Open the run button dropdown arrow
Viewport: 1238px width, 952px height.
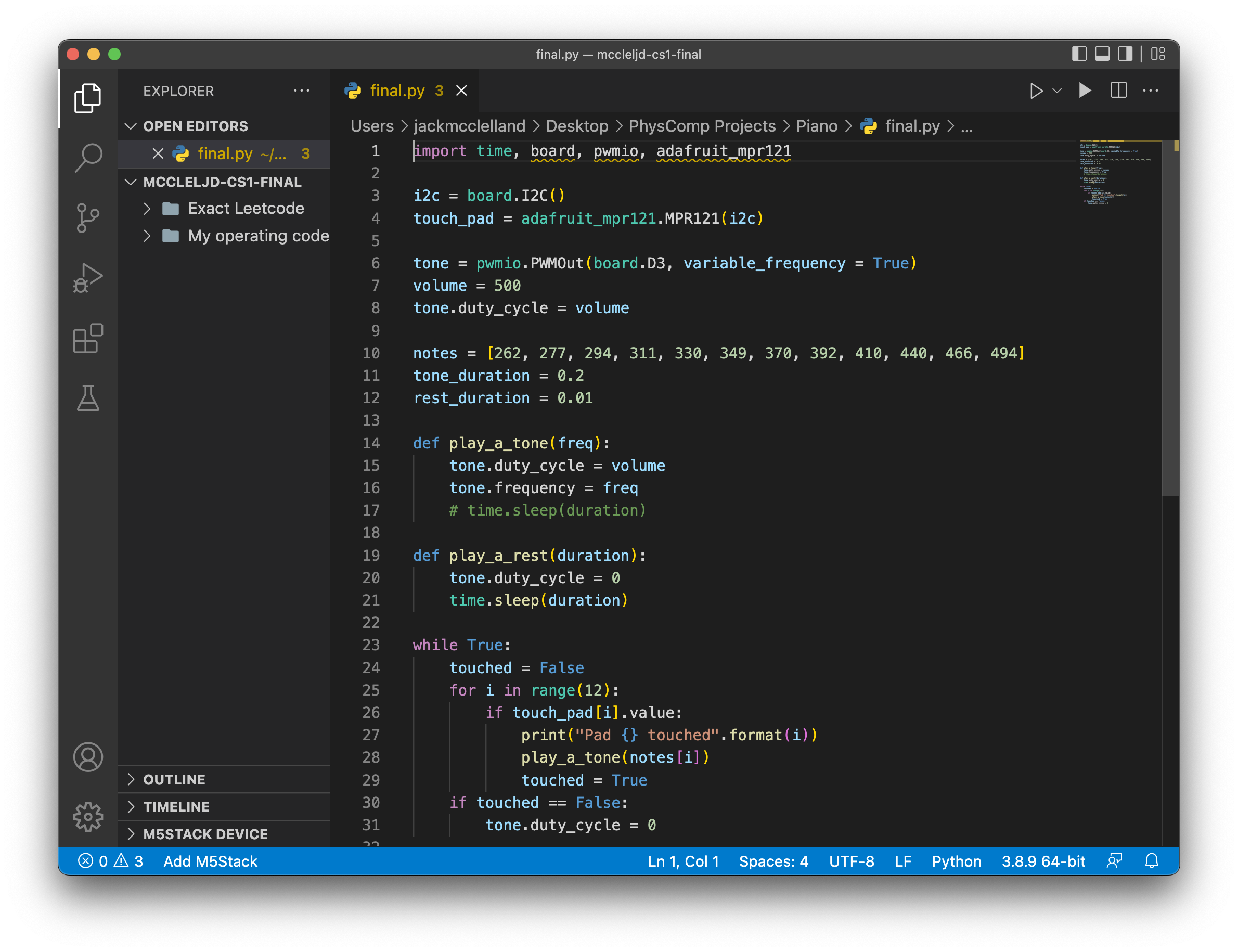coord(1058,91)
